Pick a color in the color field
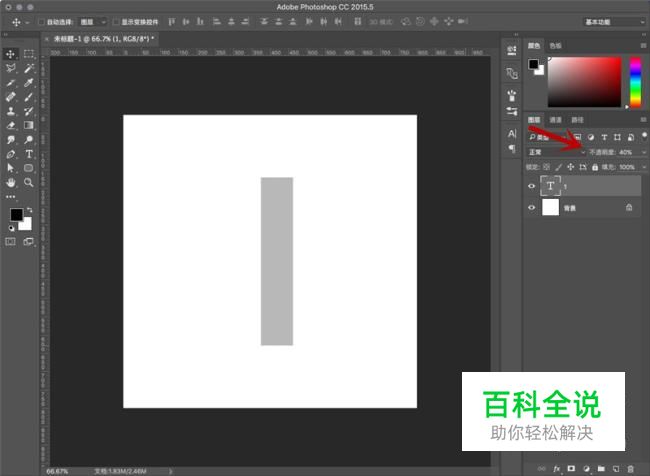 (585, 82)
